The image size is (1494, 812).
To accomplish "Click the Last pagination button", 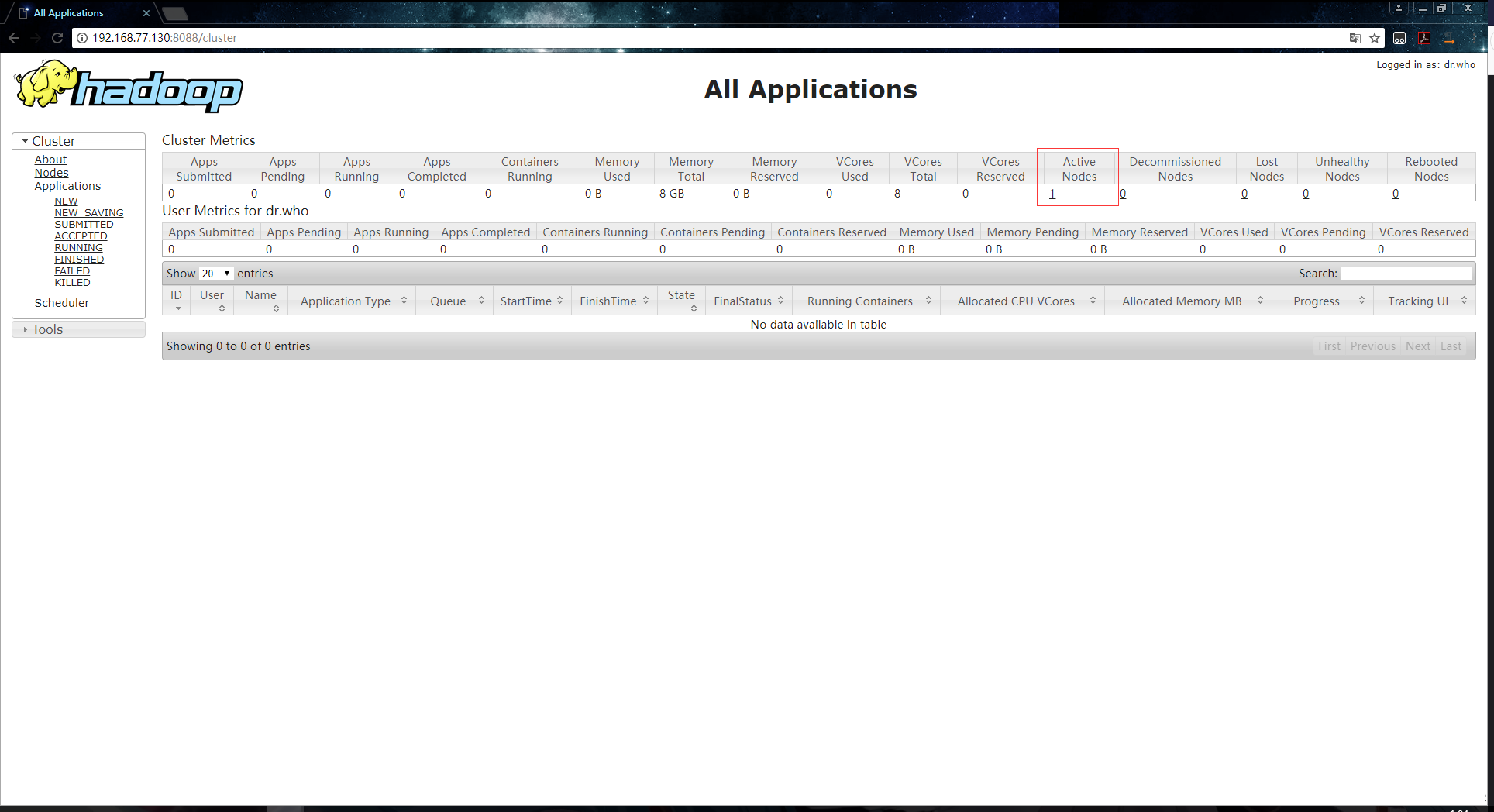I will tap(1451, 346).
